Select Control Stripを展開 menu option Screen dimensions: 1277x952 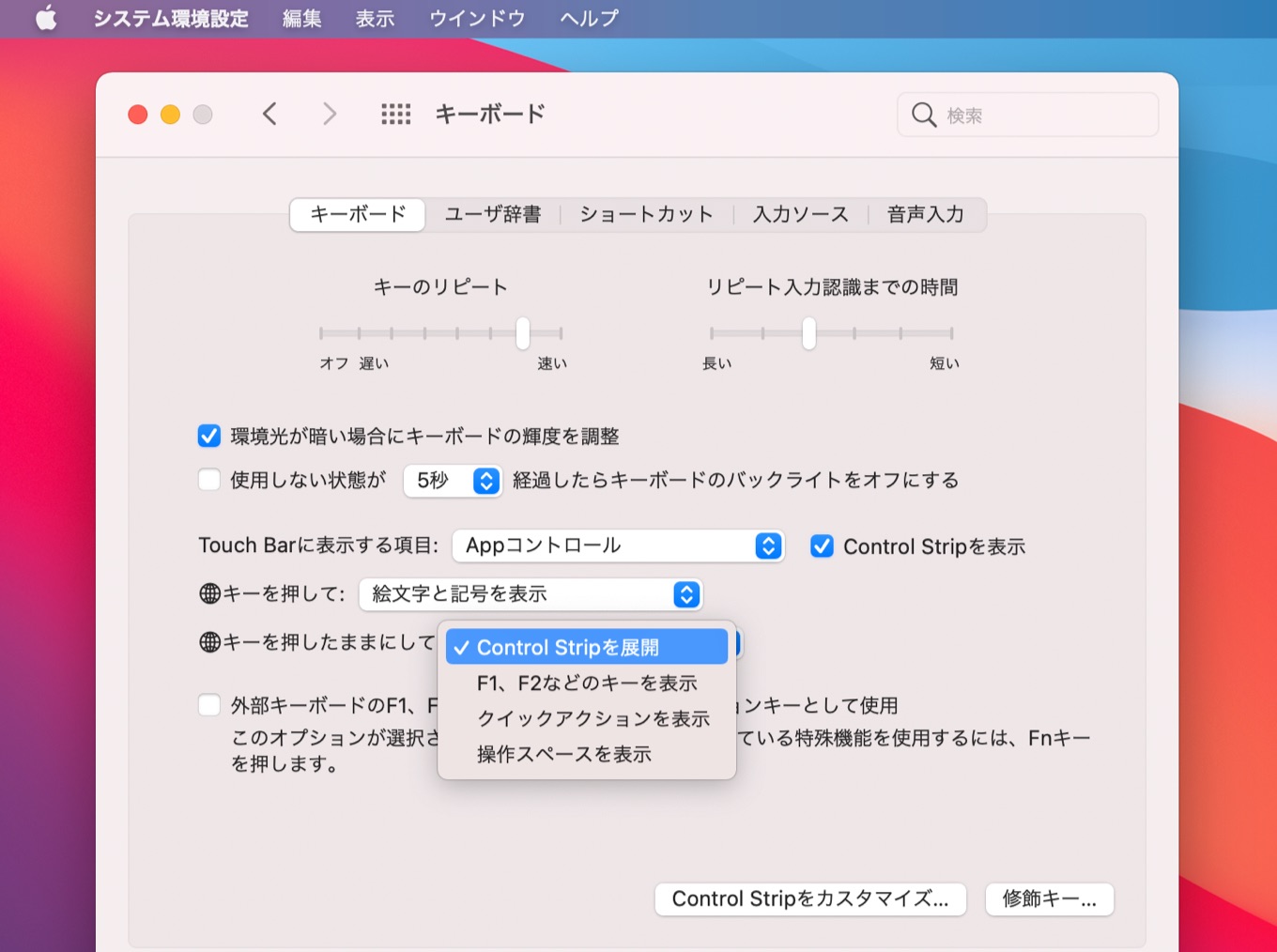click(587, 647)
